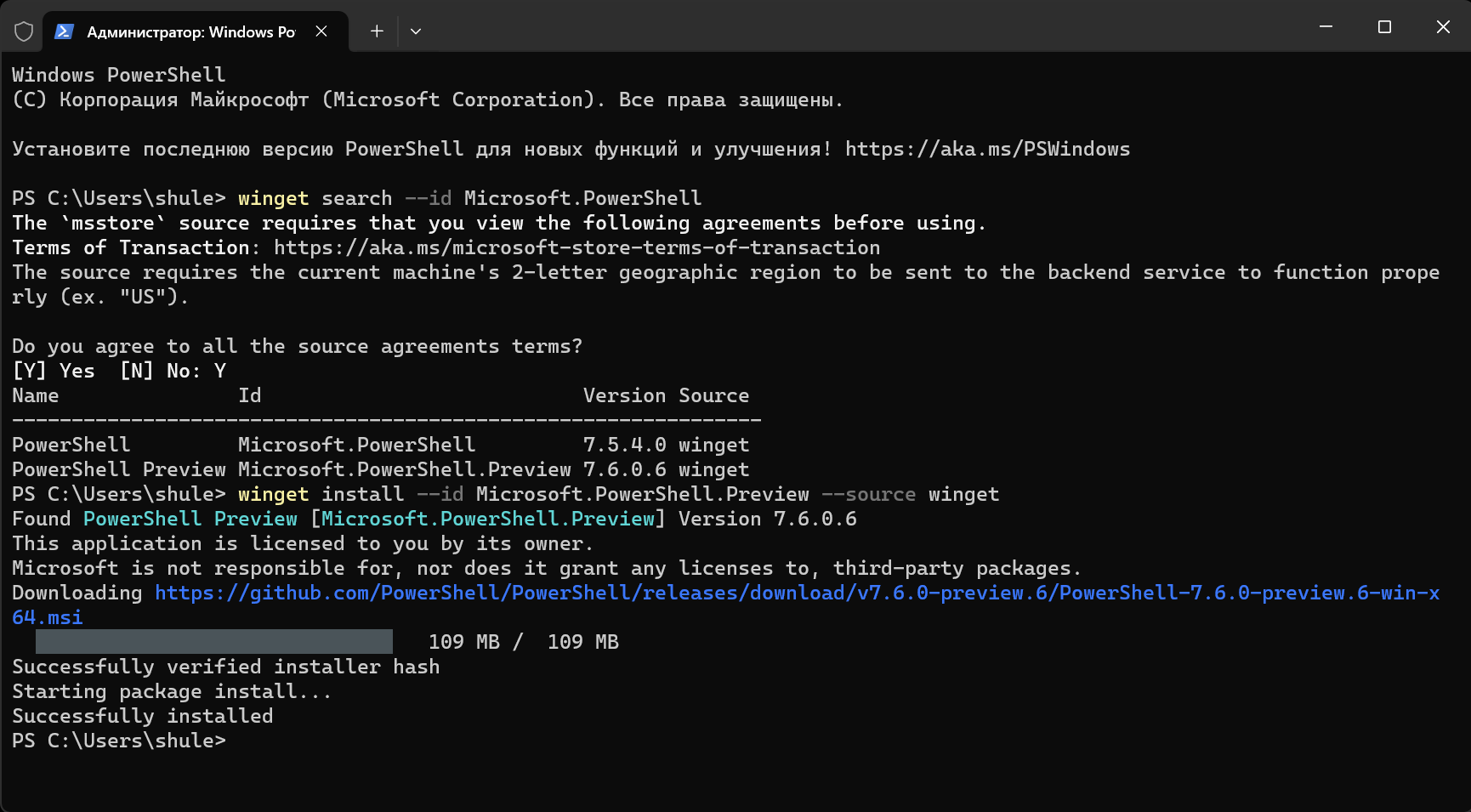Open the aka.ms/PSWindows link
Screen dimensions: 1471x812
point(987,149)
